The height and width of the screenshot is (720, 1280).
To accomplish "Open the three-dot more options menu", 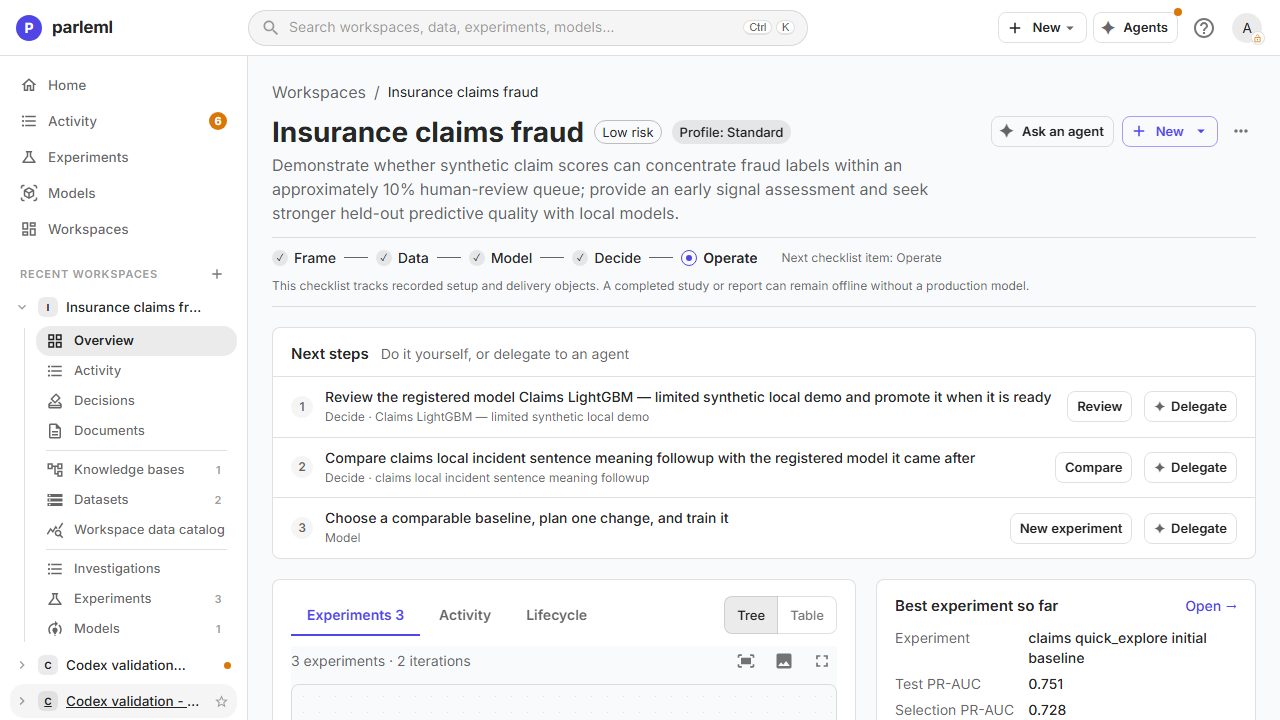I will (1241, 131).
